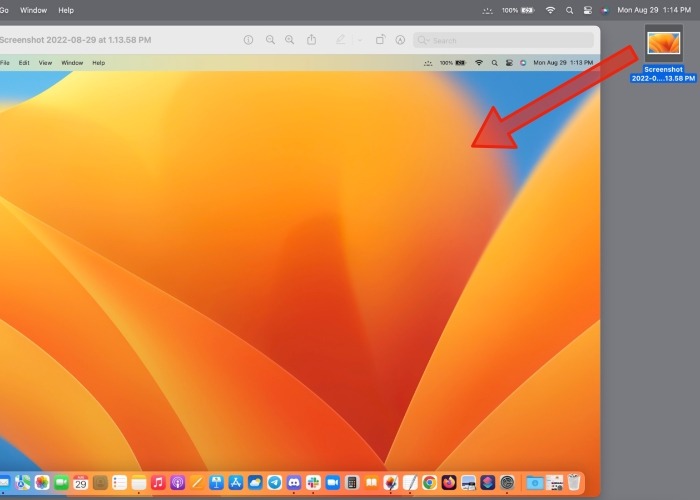Click Edit in the previewed screenshot's menu bar
The width and height of the screenshot is (700, 500).
24,62
